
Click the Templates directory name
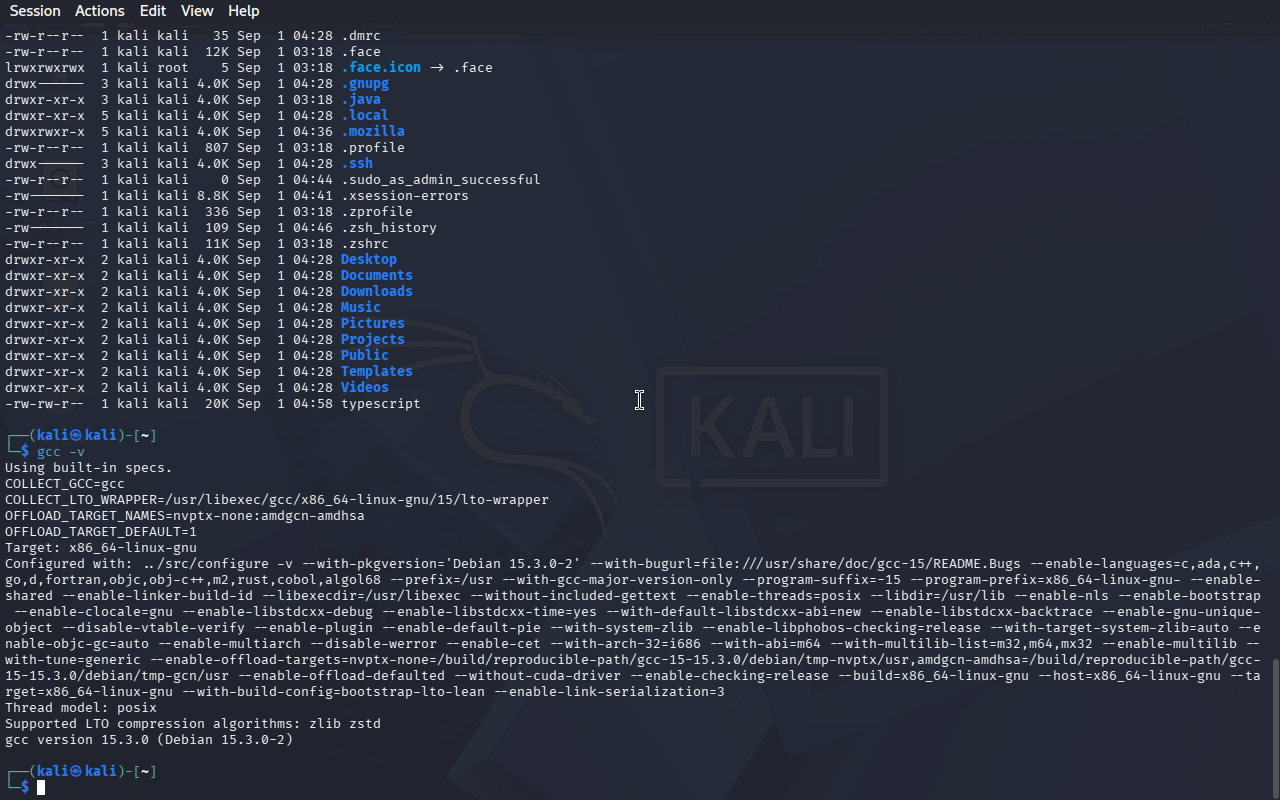click(x=377, y=371)
